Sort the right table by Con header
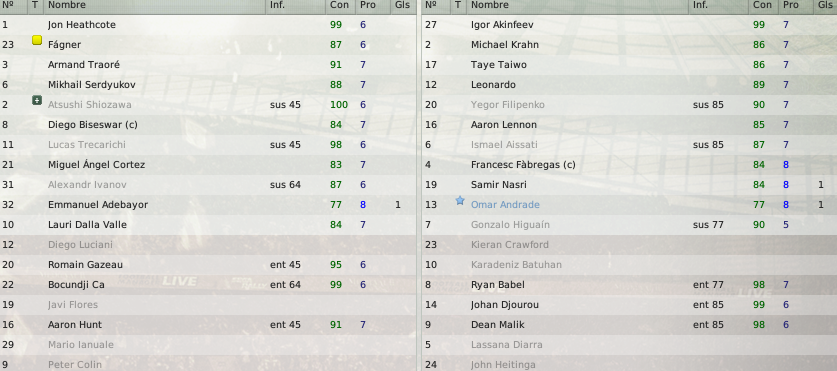This screenshot has width=837, height=371. 762,5
